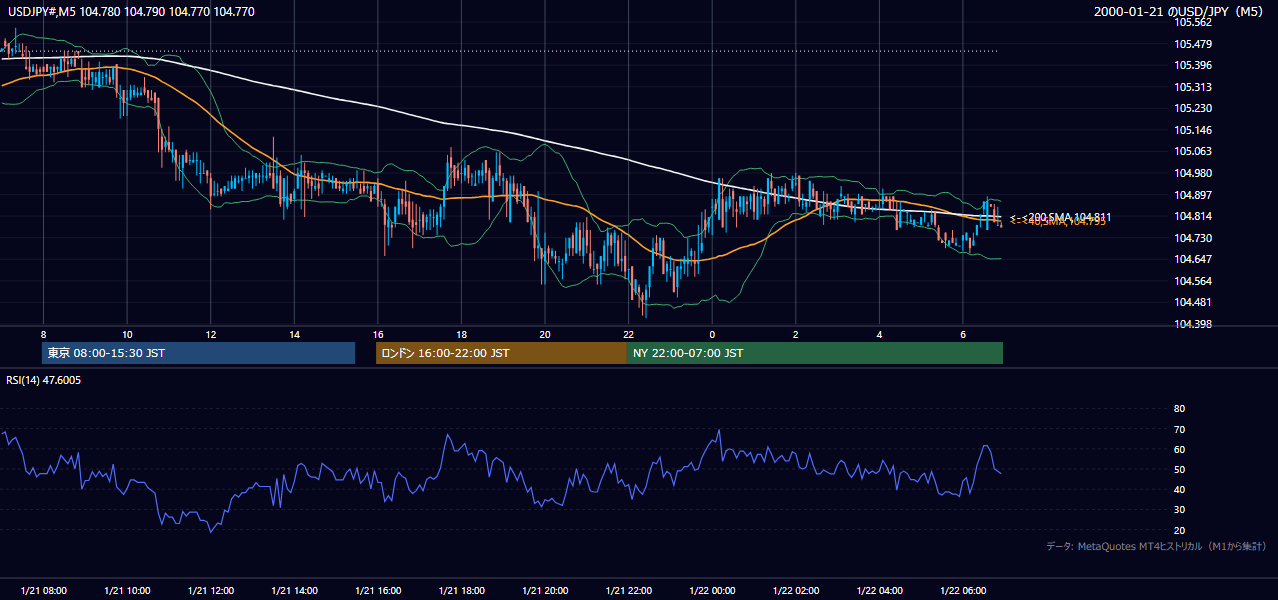Image resolution: width=1278 pixels, height=600 pixels.
Task: Click price level 104.980 on the price axis
Action: pos(1192,173)
